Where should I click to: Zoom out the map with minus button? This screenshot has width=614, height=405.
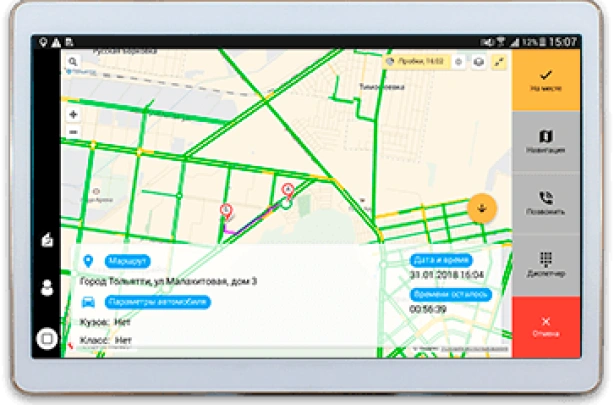[73, 132]
